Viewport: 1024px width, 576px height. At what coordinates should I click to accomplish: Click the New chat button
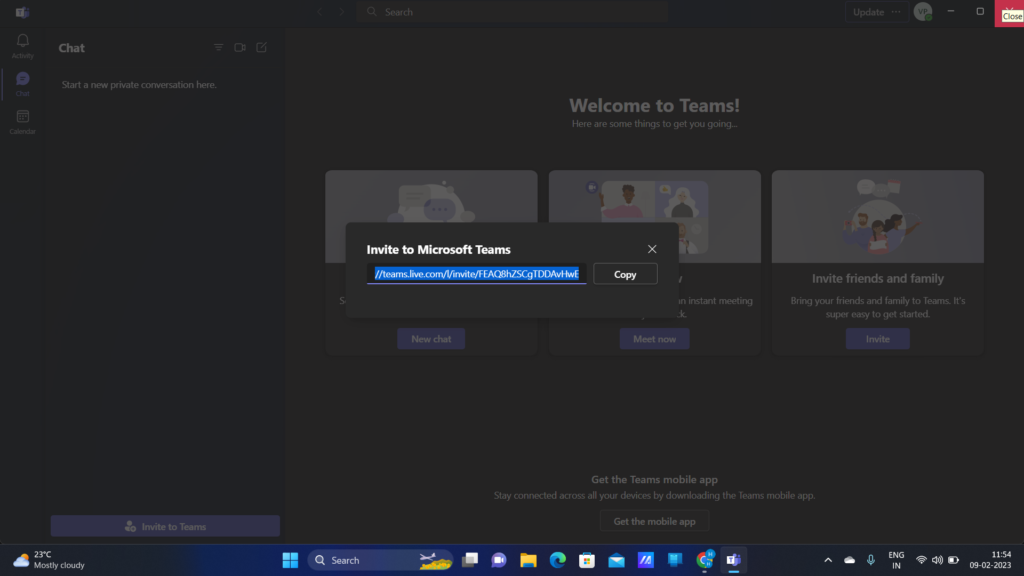coord(431,339)
